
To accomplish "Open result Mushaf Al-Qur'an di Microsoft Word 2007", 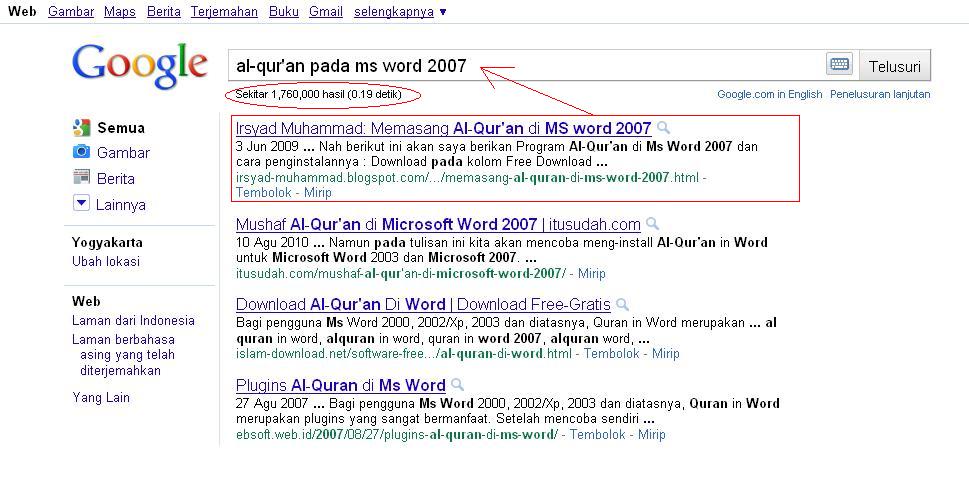I will point(438,224).
